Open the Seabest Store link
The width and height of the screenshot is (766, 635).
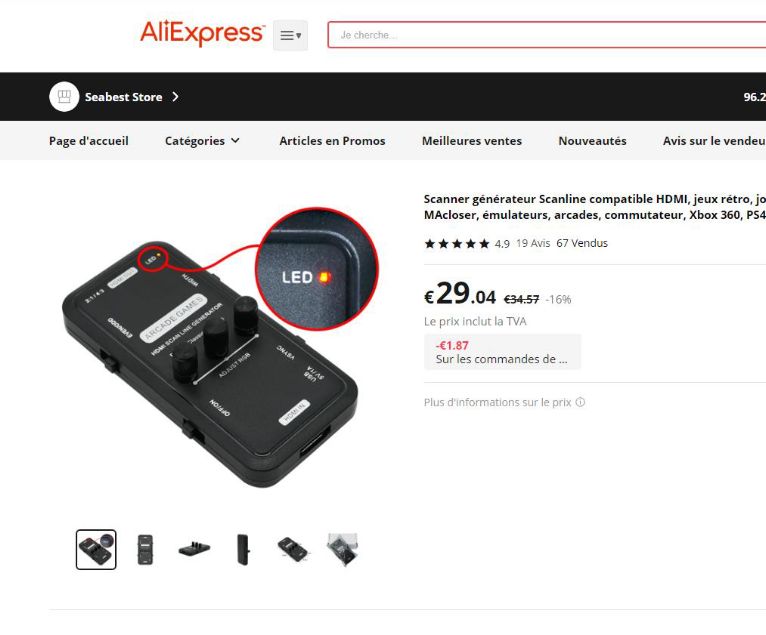tap(123, 97)
